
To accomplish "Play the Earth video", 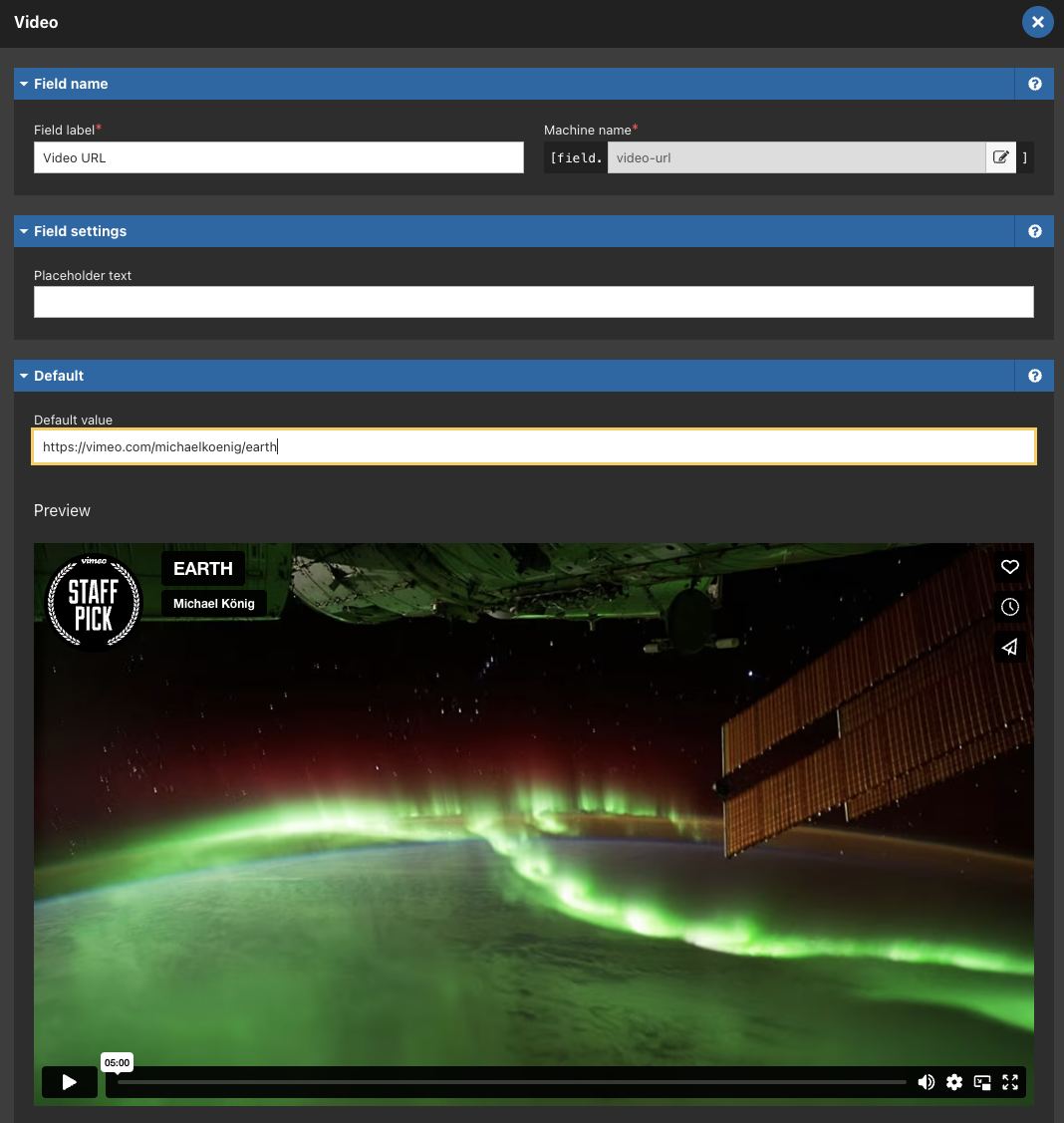I will pyautogui.click(x=70, y=1082).
